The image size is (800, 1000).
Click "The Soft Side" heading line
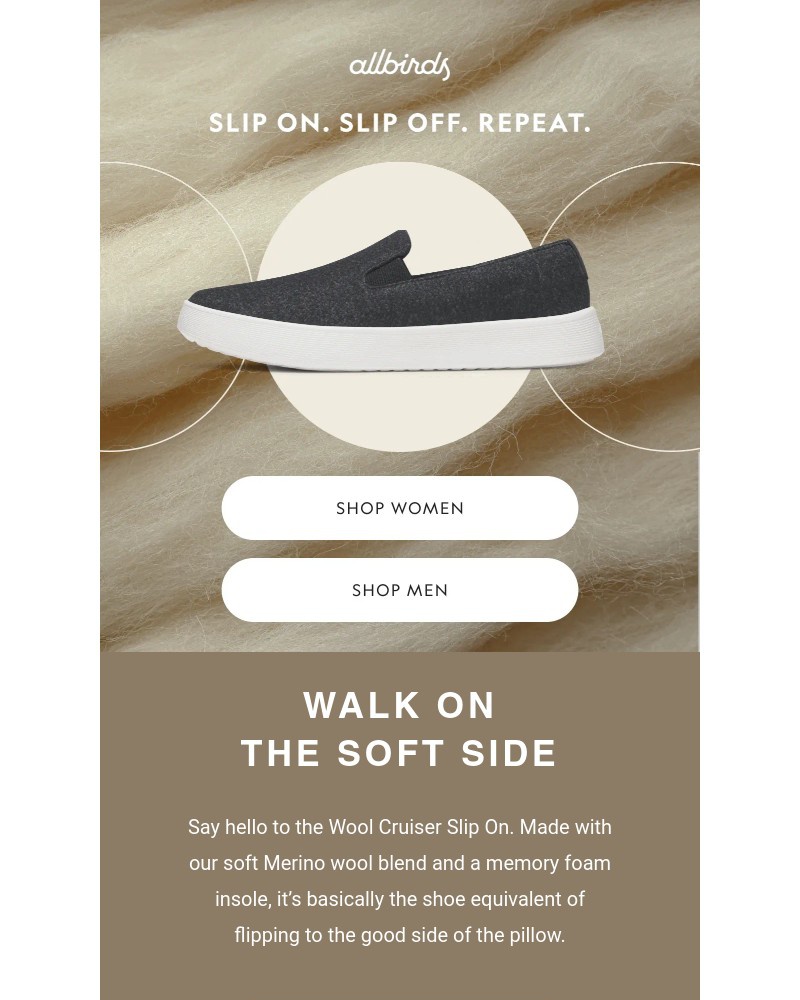click(399, 753)
